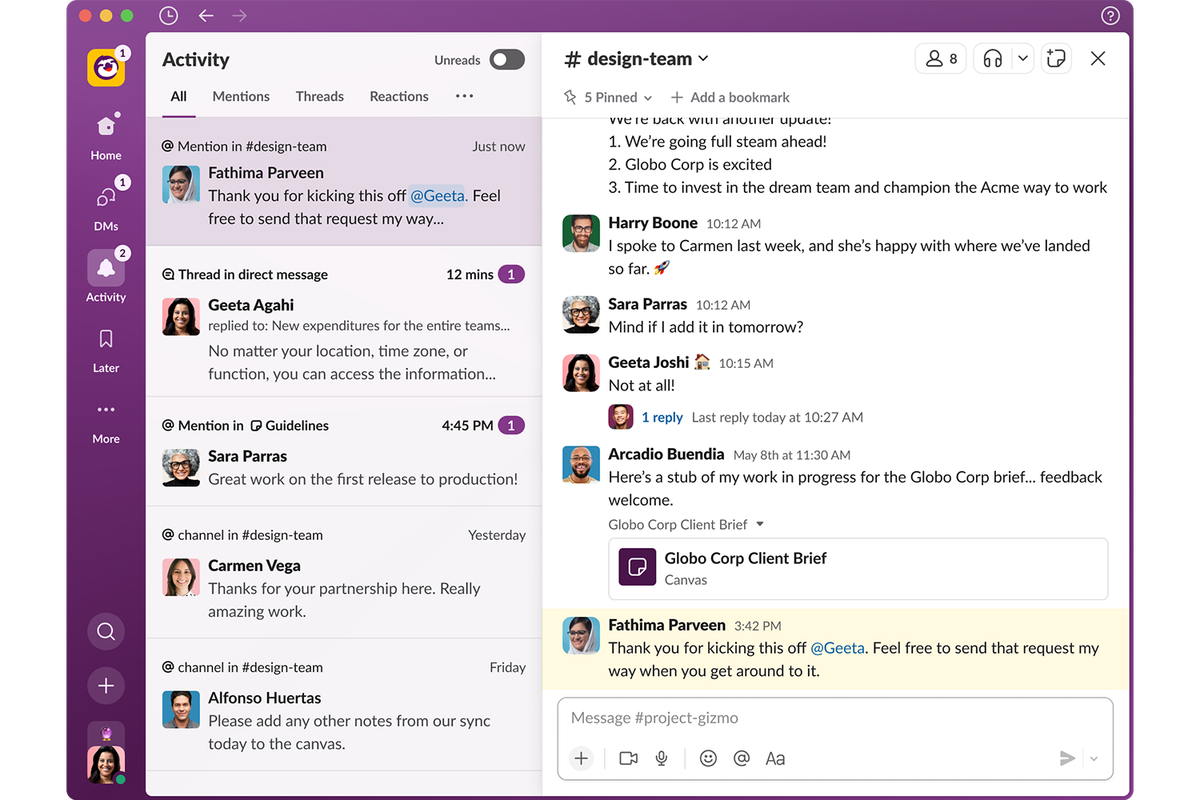Switch to the Threads tab
The image size is (1200, 800).
319,96
